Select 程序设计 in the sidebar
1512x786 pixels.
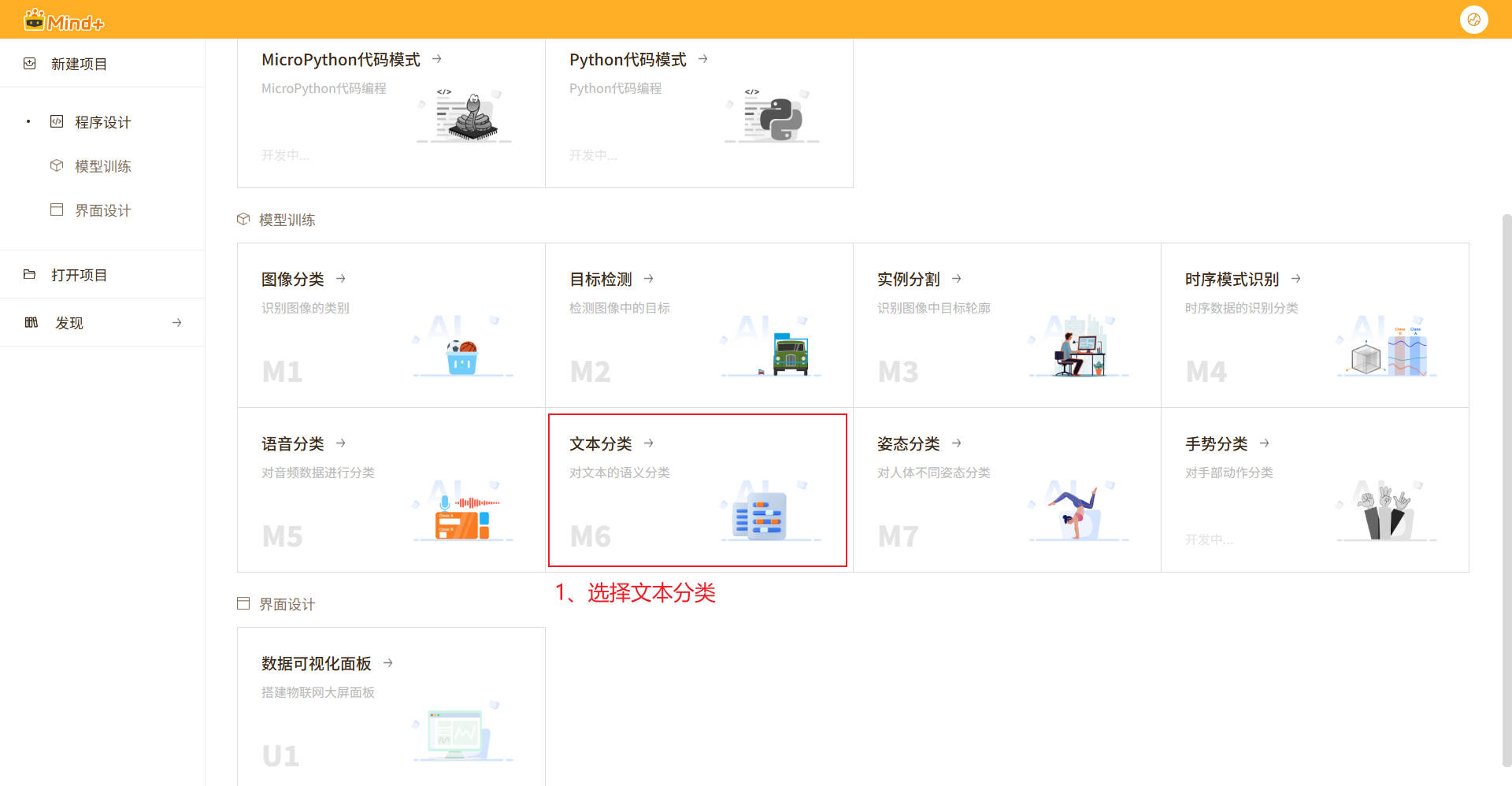pos(102,122)
